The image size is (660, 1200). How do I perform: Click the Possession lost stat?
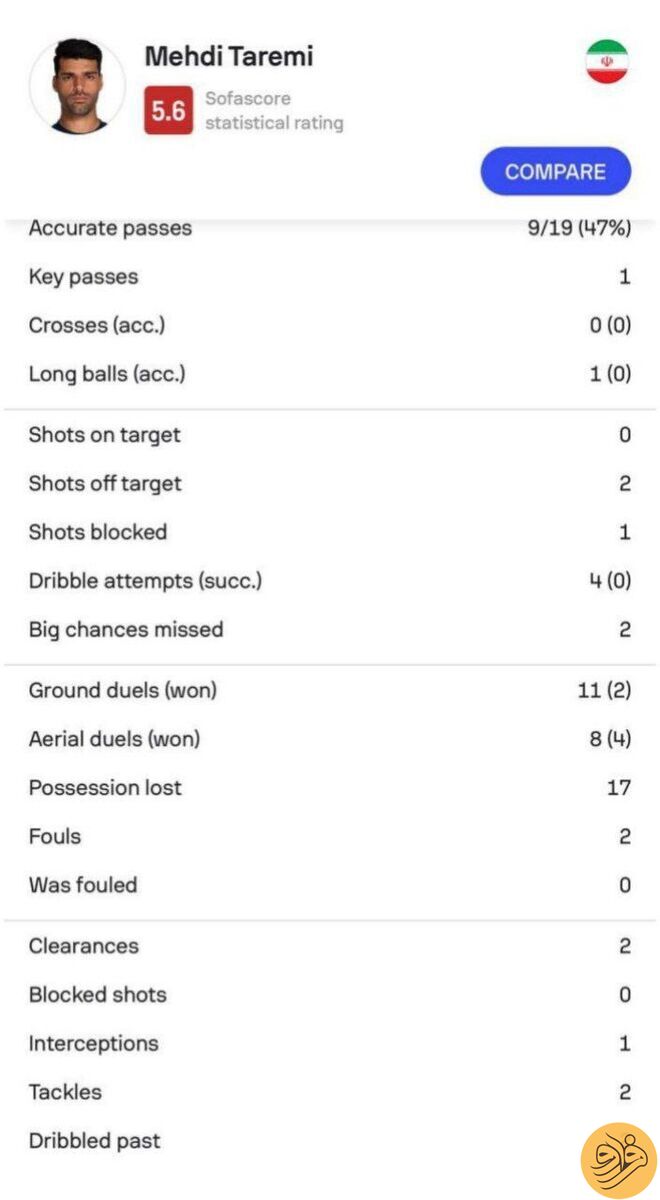click(x=330, y=788)
